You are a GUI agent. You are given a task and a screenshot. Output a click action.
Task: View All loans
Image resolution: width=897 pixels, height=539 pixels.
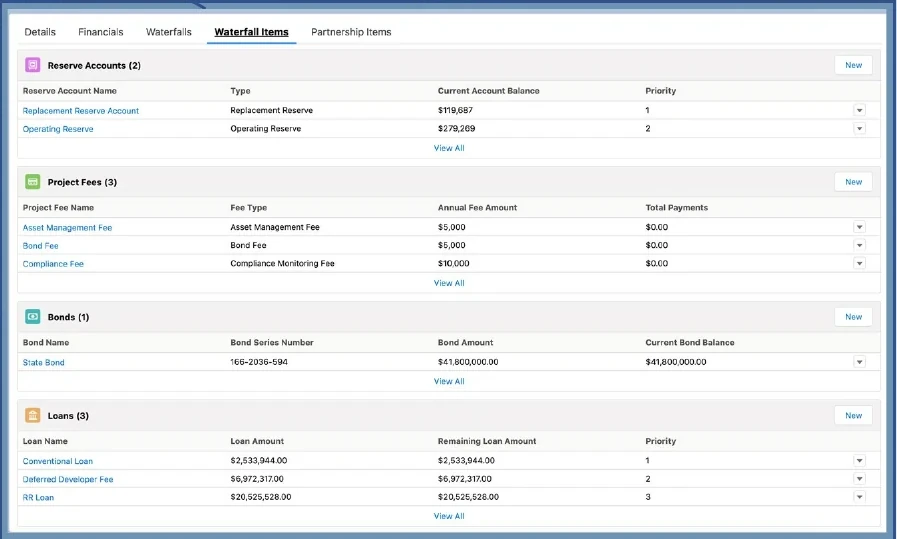click(449, 516)
